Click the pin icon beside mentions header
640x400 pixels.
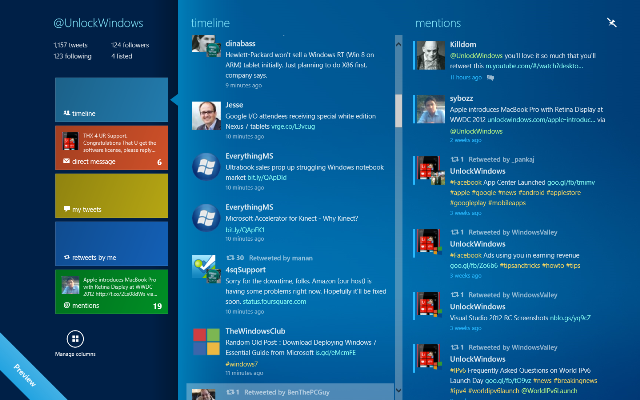click(611, 22)
